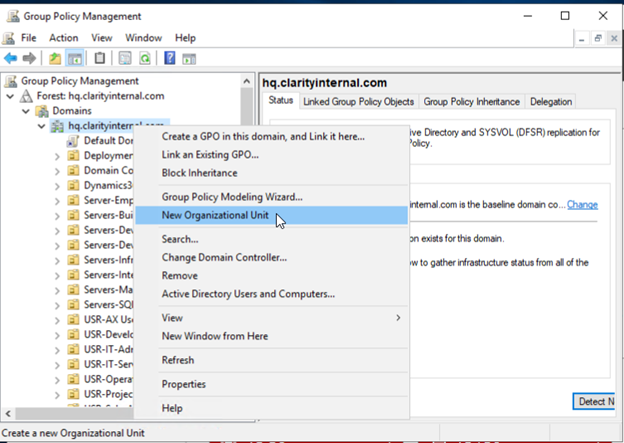Screen dimensions: 624x443
Task: Open the File menu
Action: click(28, 38)
